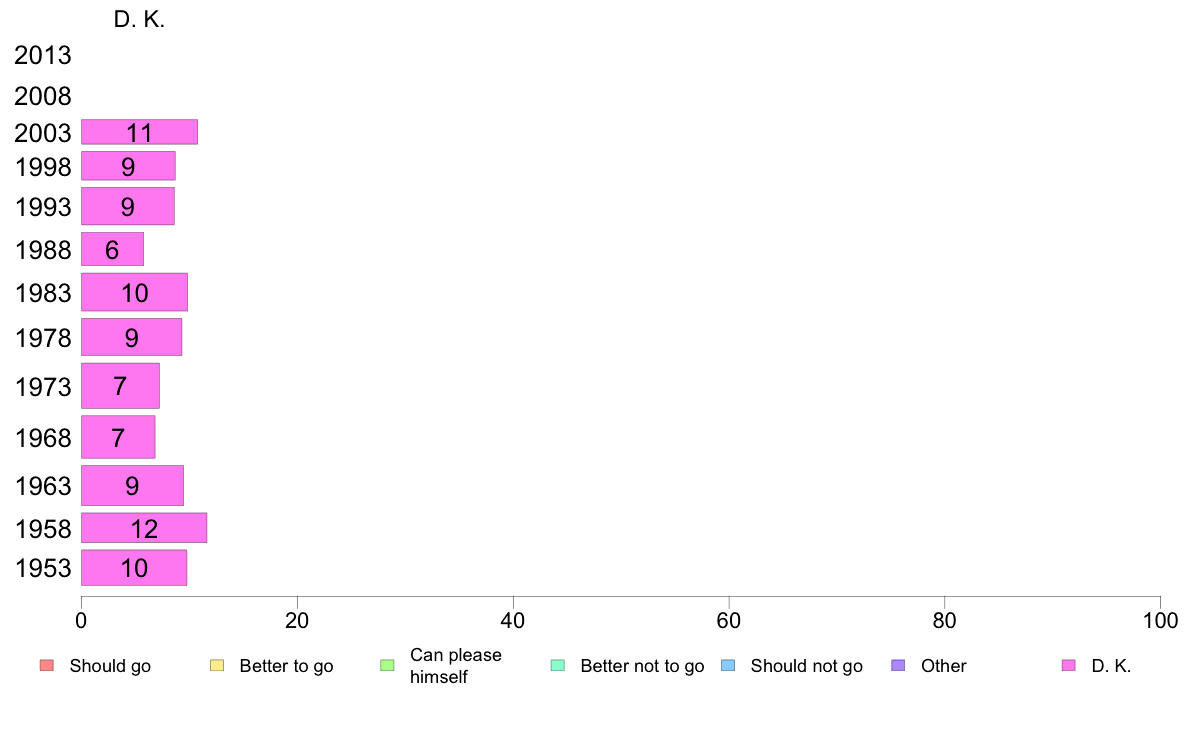This screenshot has height=736, width=1188.
Task: Click the Better to go yellow swatch
Action: [217, 666]
